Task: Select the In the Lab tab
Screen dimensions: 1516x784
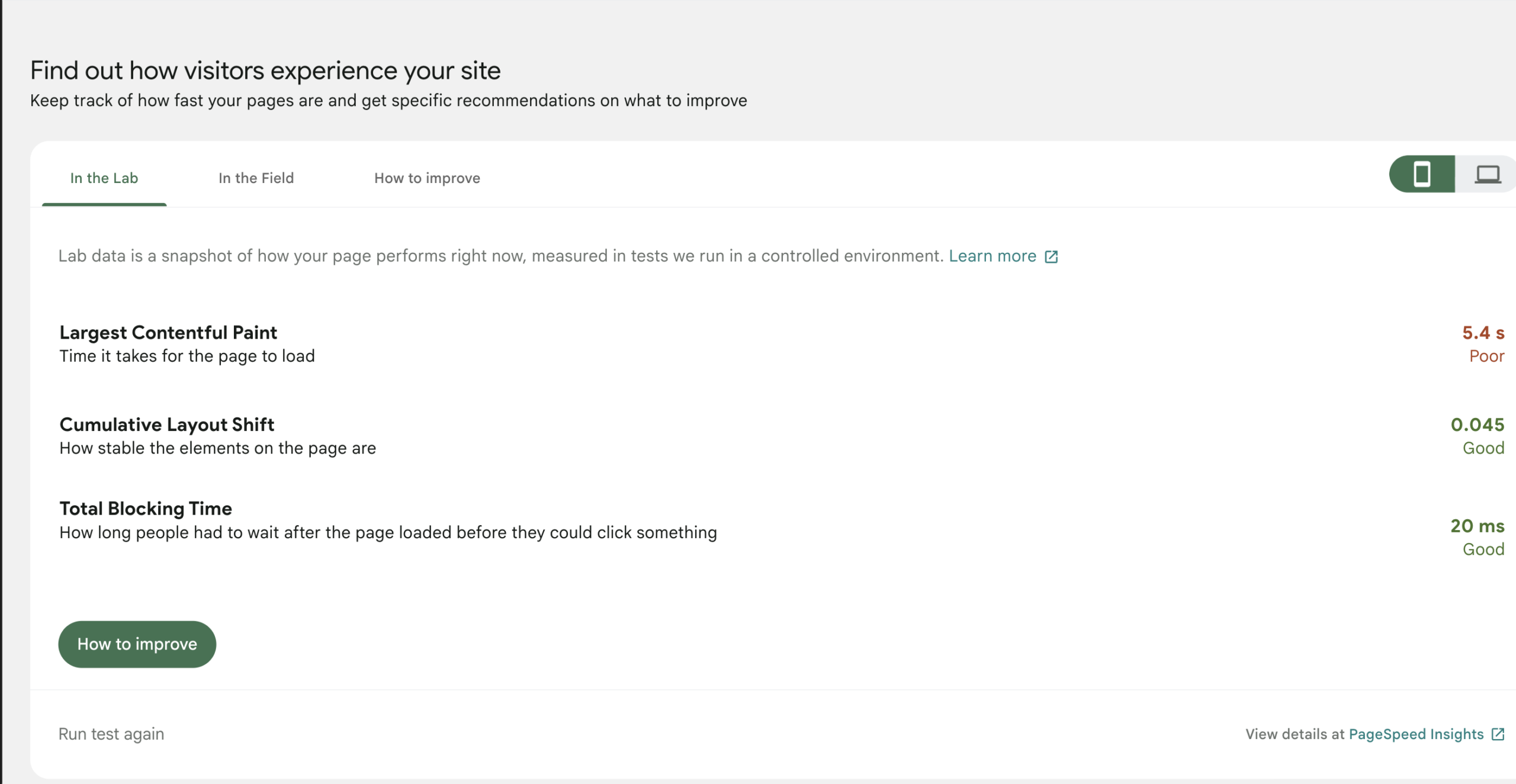Action: coord(104,178)
